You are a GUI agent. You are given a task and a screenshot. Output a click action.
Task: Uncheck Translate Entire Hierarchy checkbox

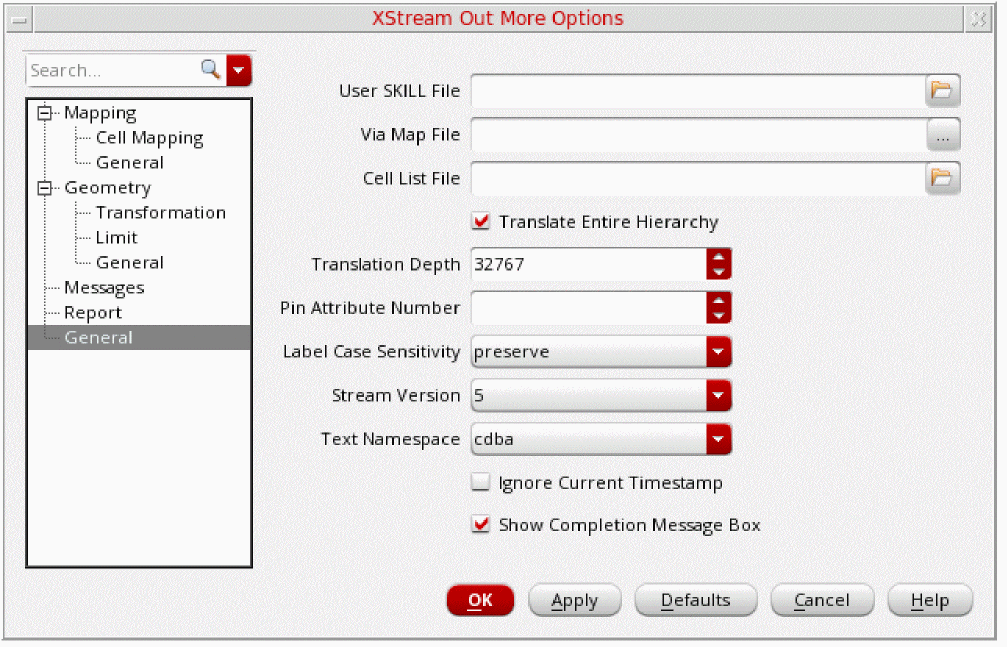(x=481, y=222)
